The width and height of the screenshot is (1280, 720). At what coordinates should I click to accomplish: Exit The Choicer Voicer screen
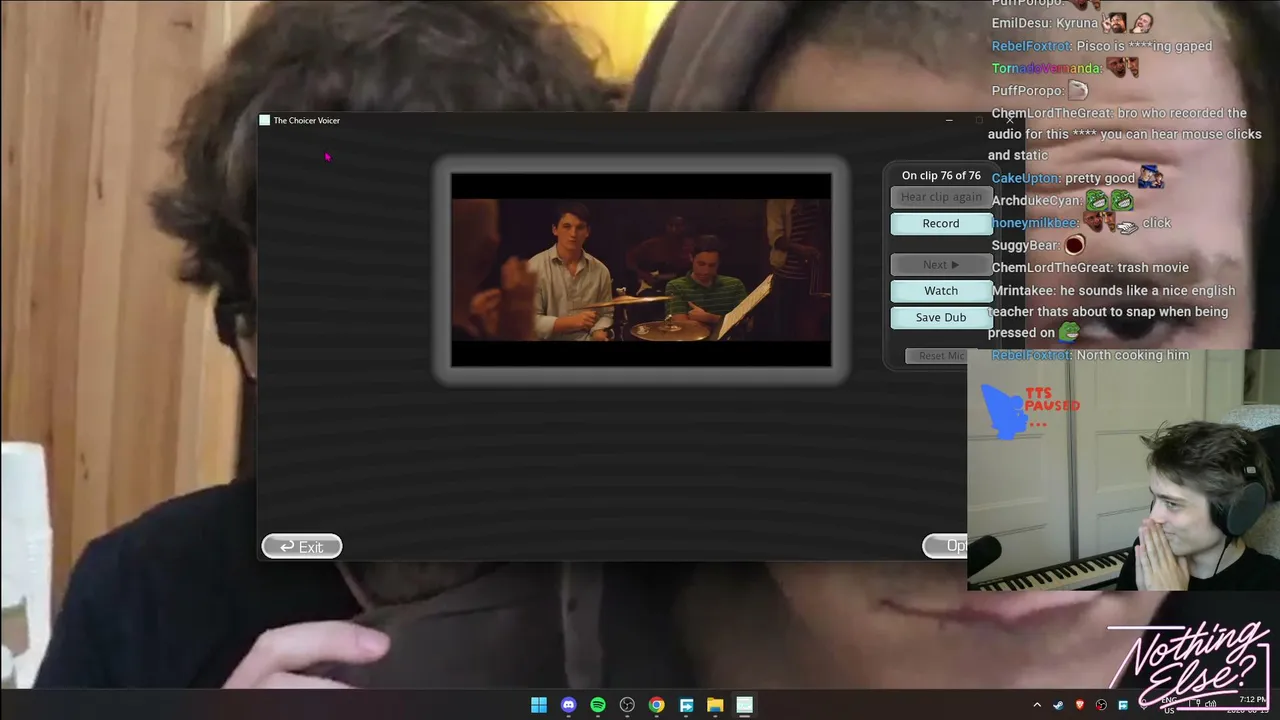click(x=302, y=546)
